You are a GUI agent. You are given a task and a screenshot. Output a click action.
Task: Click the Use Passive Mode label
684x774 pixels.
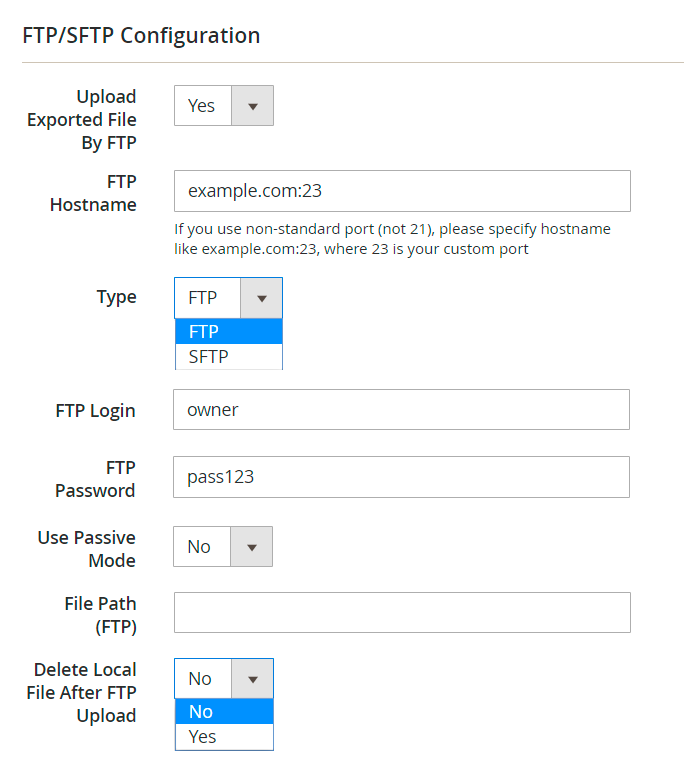point(86,549)
